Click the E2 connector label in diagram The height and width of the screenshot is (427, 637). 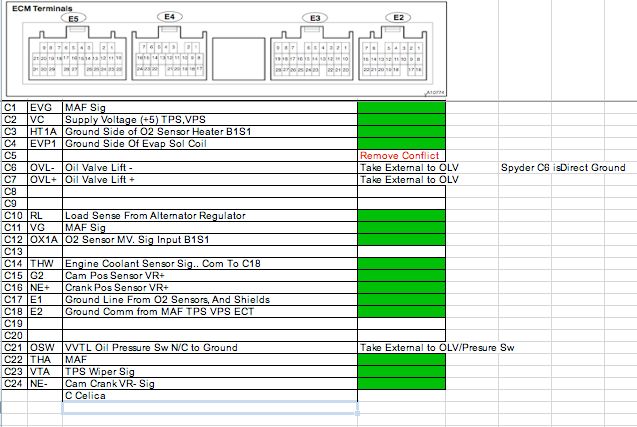click(398, 17)
